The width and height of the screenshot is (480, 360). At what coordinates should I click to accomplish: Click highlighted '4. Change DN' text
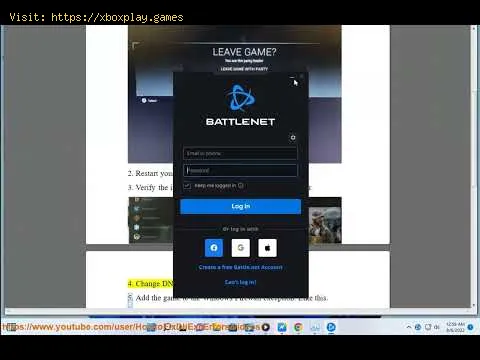(x=151, y=283)
